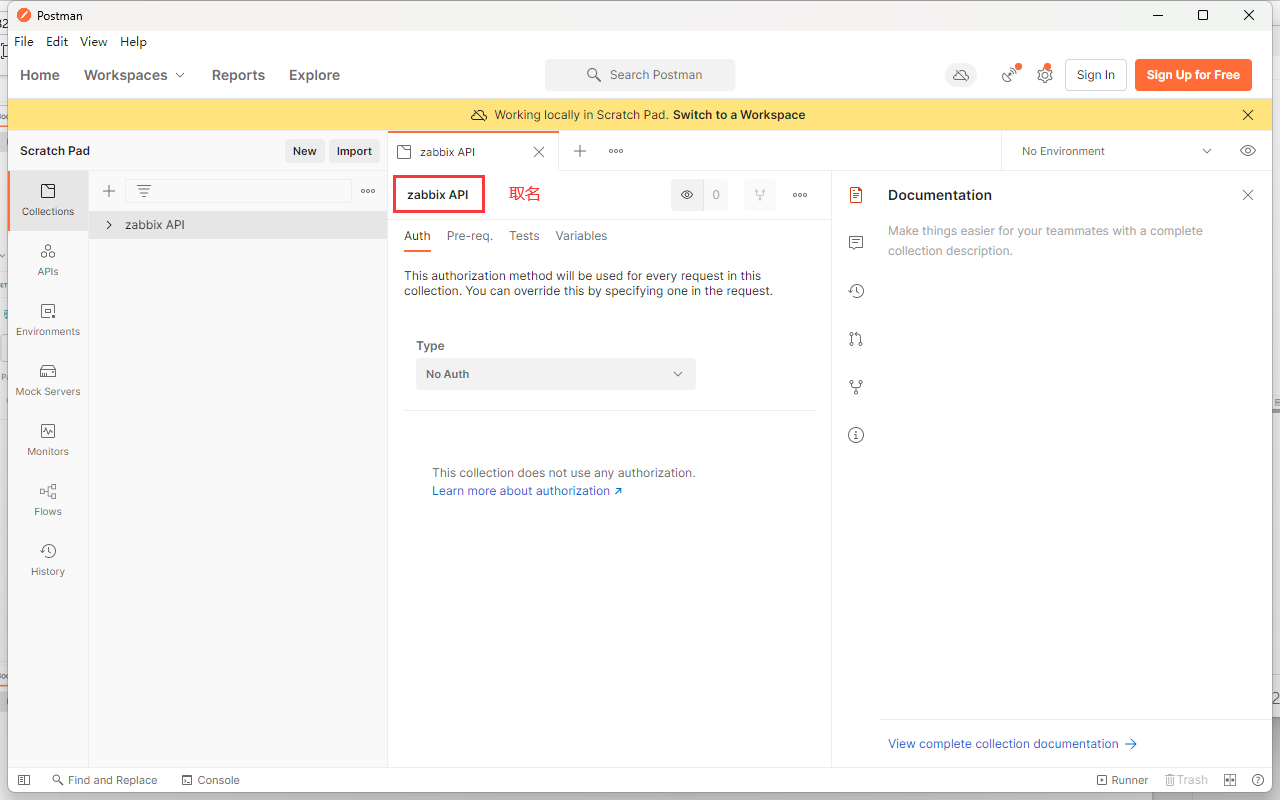Click the collections filter input field

(x=238, y=191)
